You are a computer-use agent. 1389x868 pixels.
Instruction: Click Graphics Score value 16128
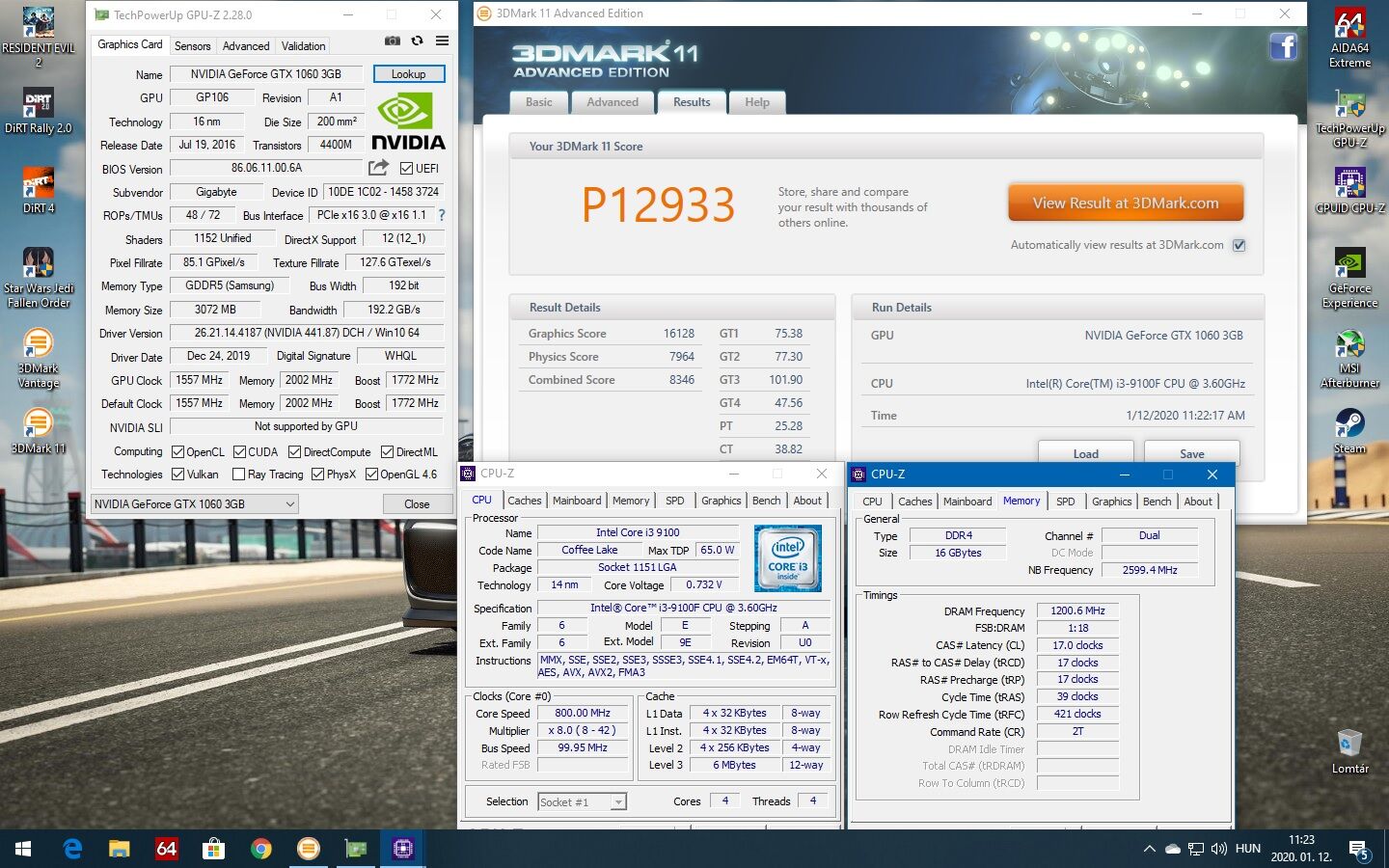pos(679,334)
